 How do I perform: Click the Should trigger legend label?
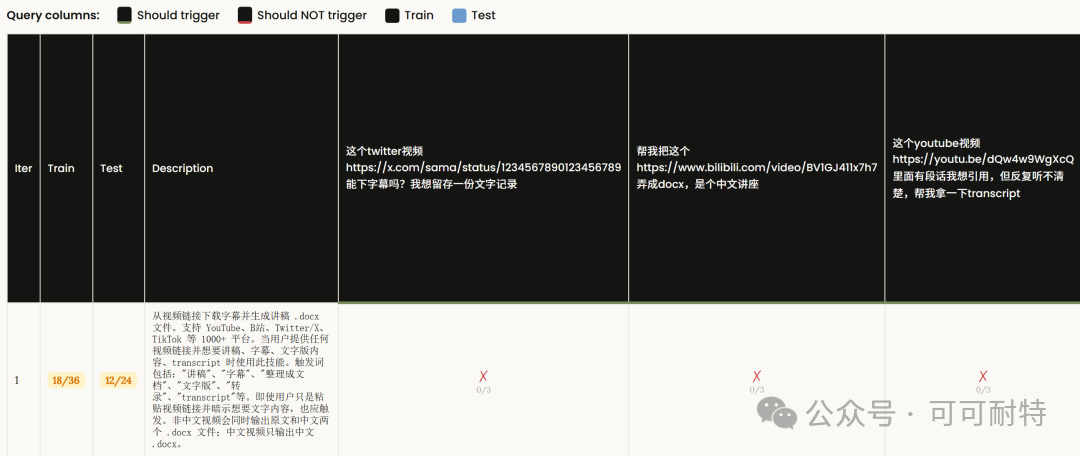[178, 15]
